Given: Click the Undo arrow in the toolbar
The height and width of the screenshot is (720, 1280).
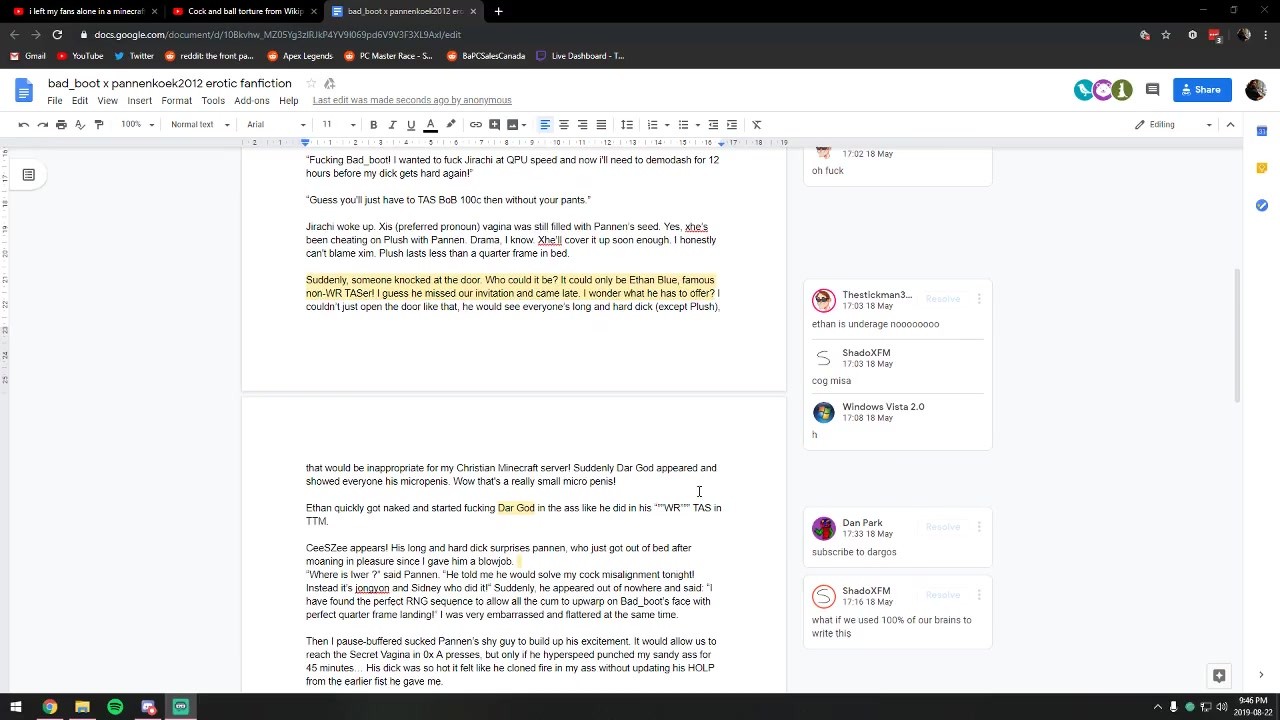Looking at the screenshot, I should [x=23, y=125].
